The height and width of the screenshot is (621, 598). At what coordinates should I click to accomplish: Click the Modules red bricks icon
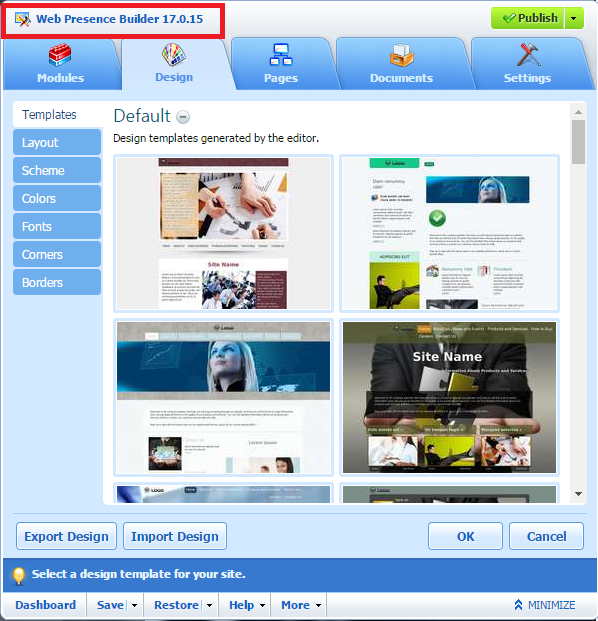[60, 55]
